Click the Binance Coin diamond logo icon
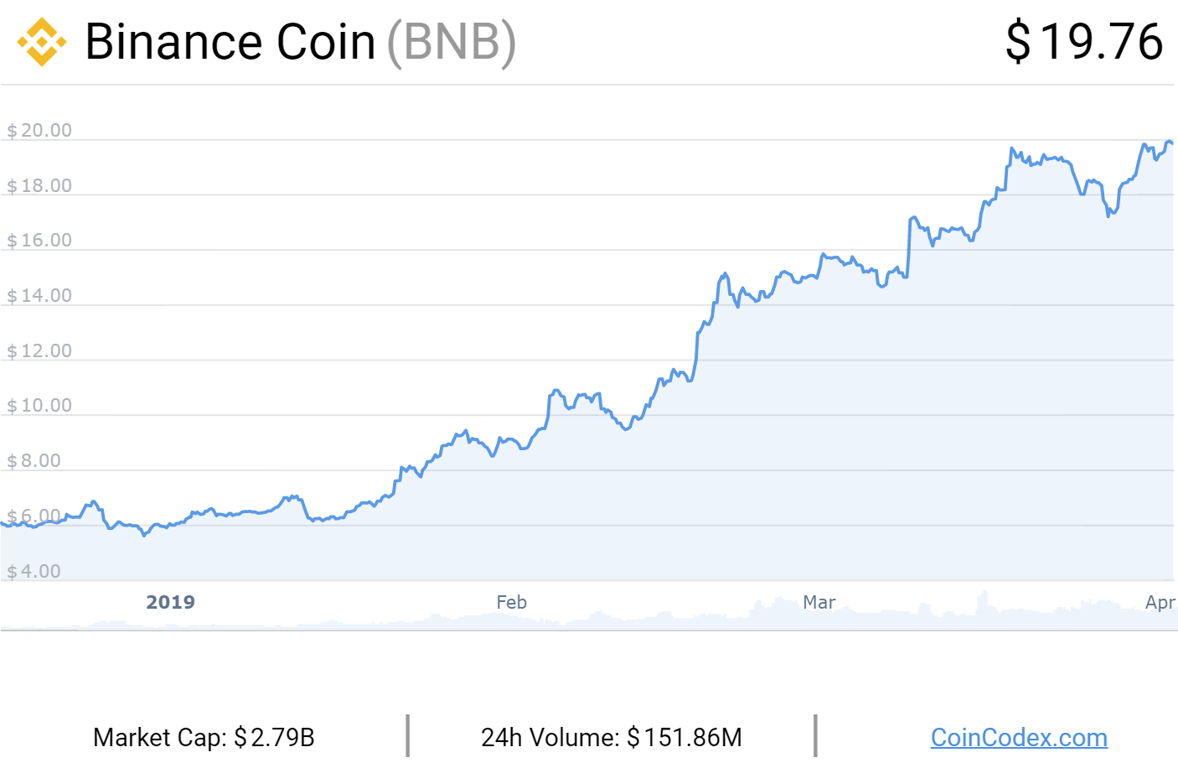Screen dimensions: 1178x768 [41, 42]
